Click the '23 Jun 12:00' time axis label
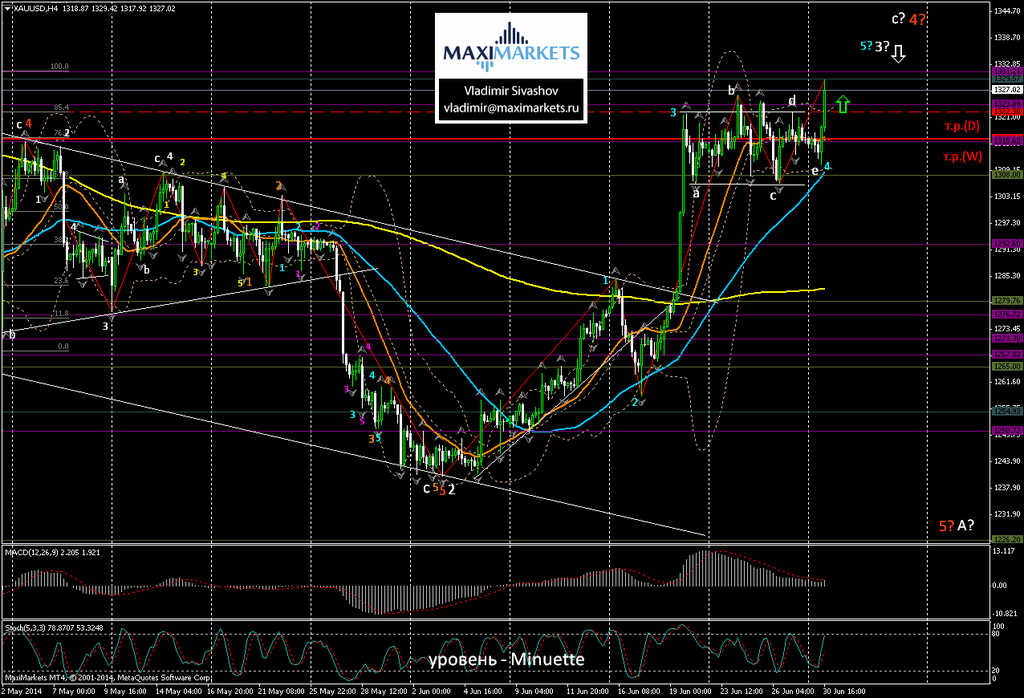Viewport: 1024px width, 698px height. 741,691
